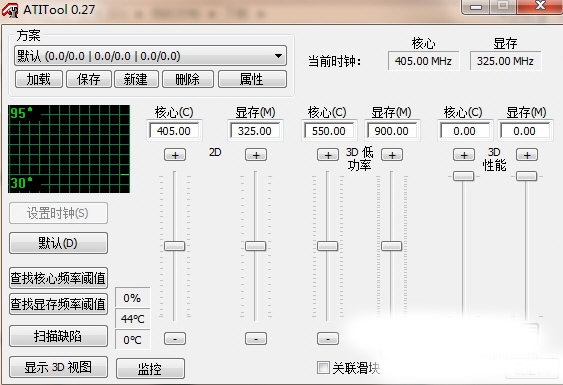Click the temperature graph display
563x385 pixels.
pyautogui.click(x=69, y=149)
